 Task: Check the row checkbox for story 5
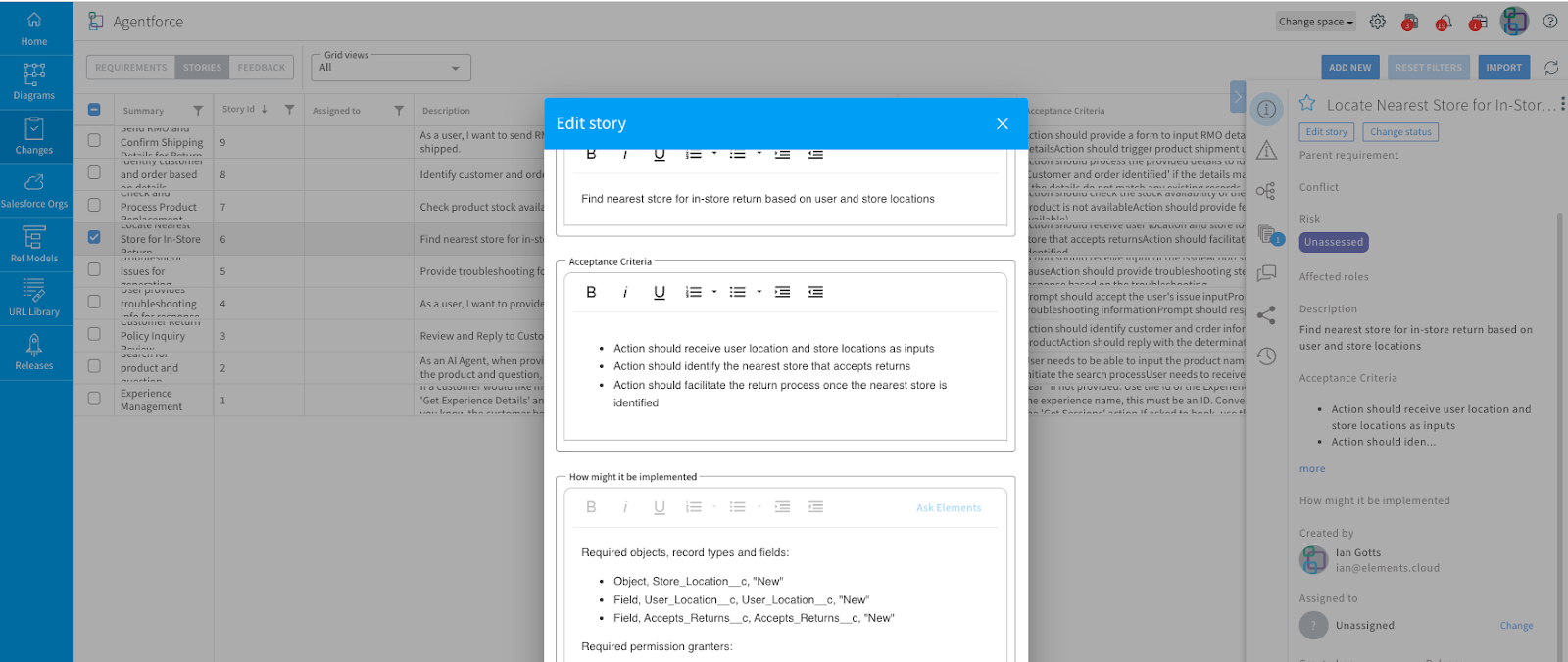(94, 269)
